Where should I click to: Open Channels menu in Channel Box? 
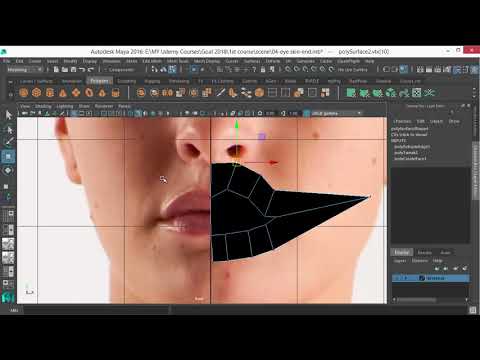click(x=402, y=121)
